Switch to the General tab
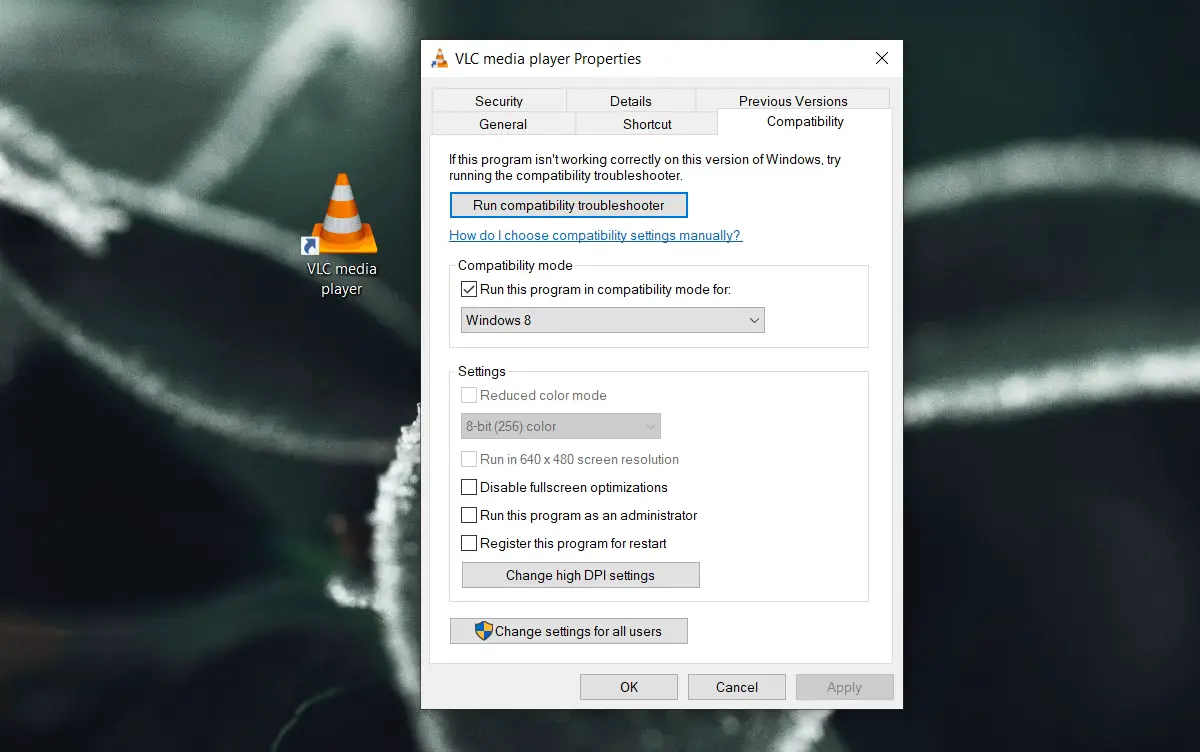This screenshot has height=752, width=1200. pyautogui.click(x=503, y=124)
